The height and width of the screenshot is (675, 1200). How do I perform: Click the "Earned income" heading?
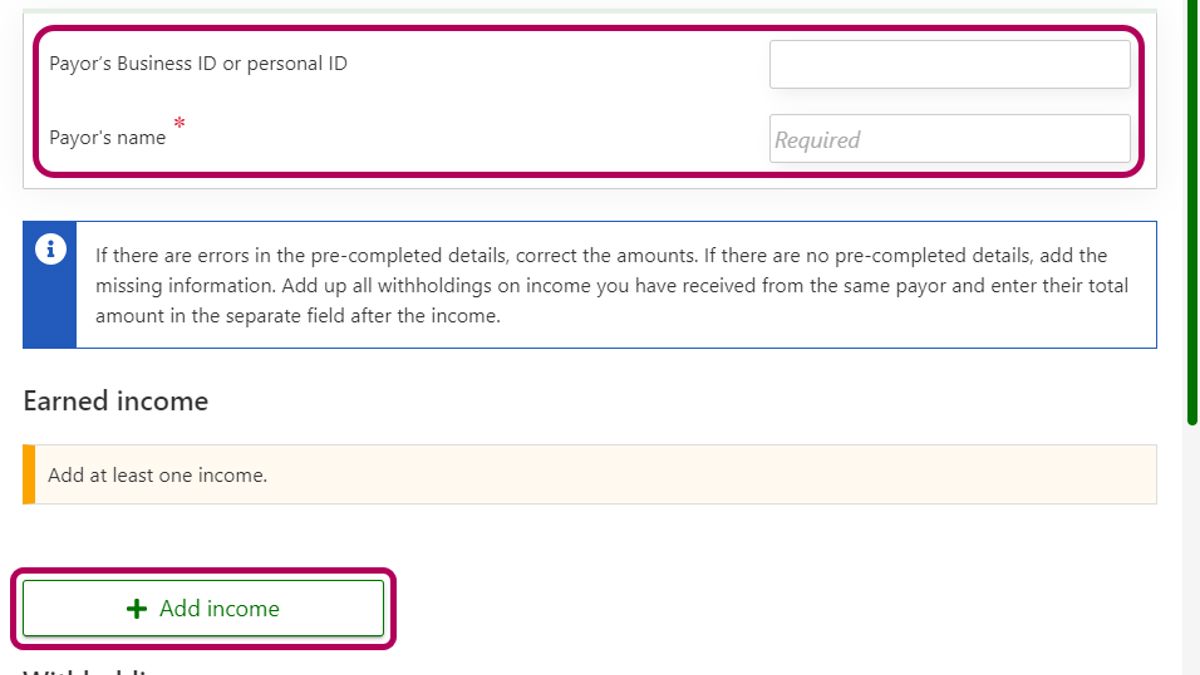[116, 401]
